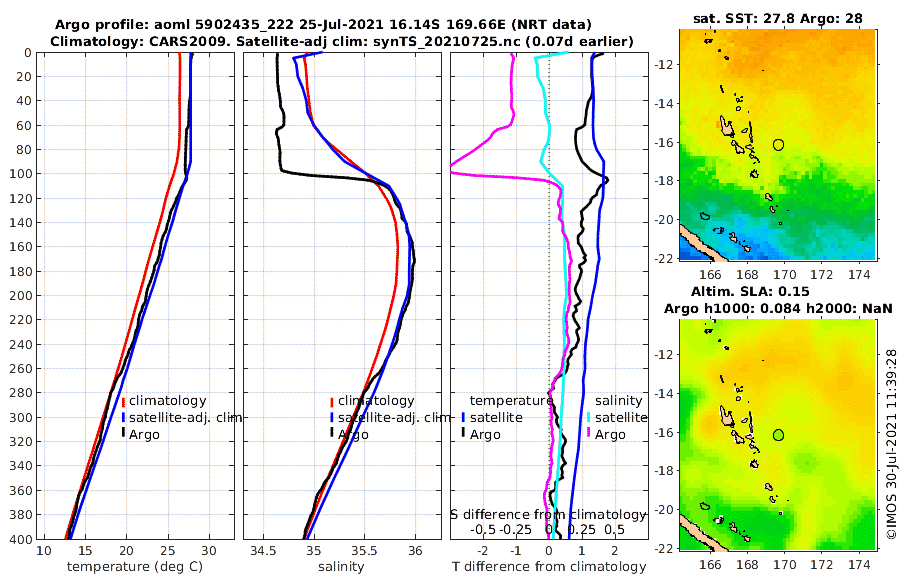This screenshot has width=900, height=580.
Task: Click the red climatology legend swatch in salinity panel
Action: coord(332,402)
